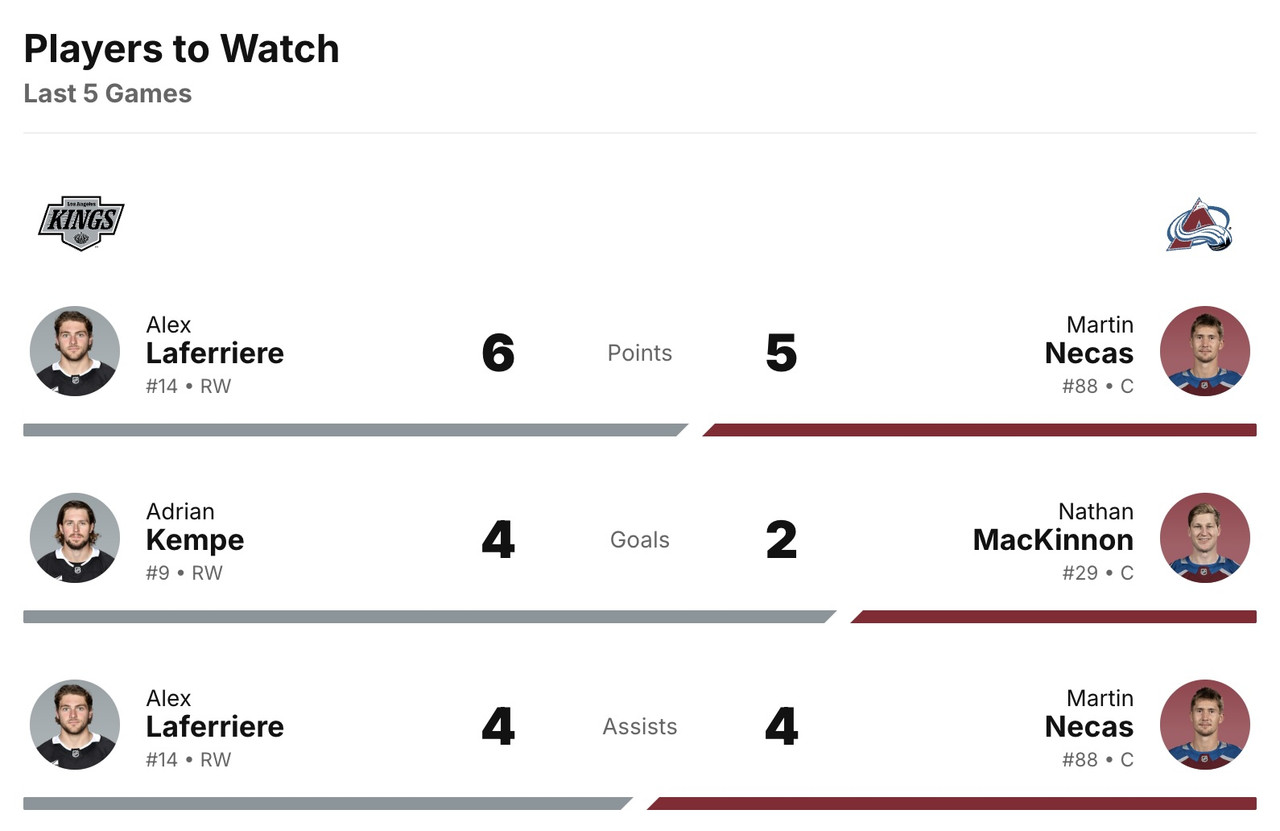Select Alex Laferriere's headshot in the Assists row
Screen dimensions: 1280x831
(75, 725)
